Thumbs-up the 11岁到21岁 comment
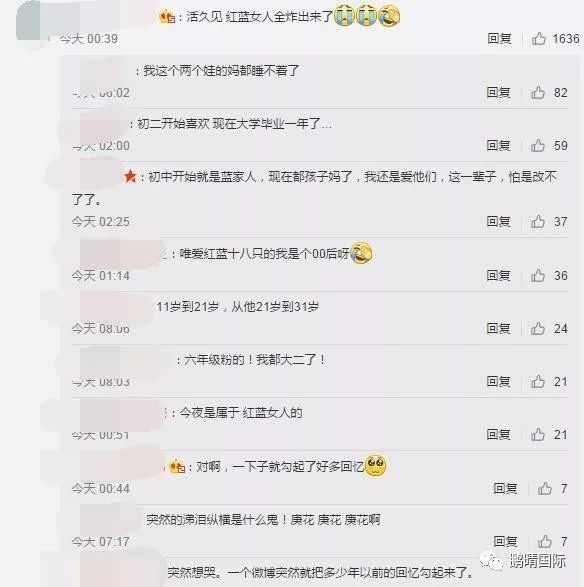 538,329
